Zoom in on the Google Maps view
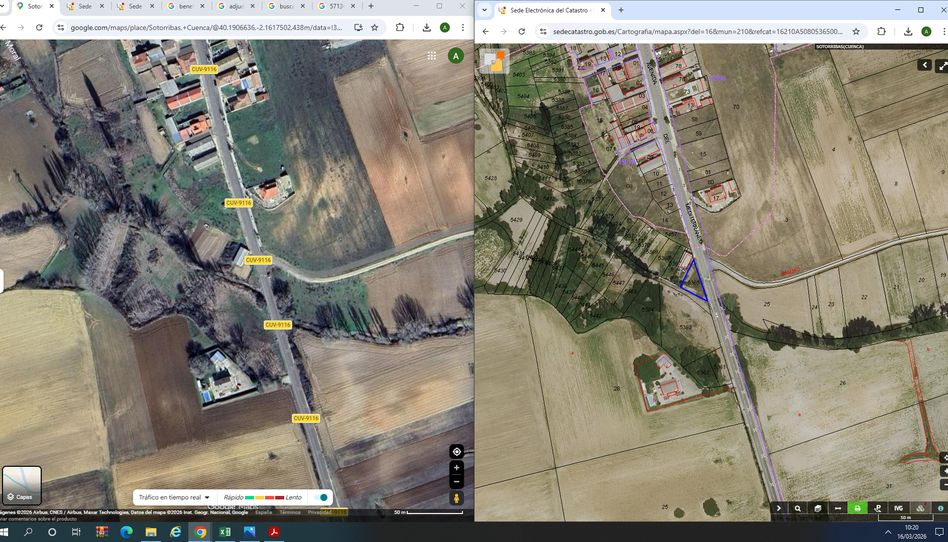Viewport: 948px width, 542px height. click(456, 468)
